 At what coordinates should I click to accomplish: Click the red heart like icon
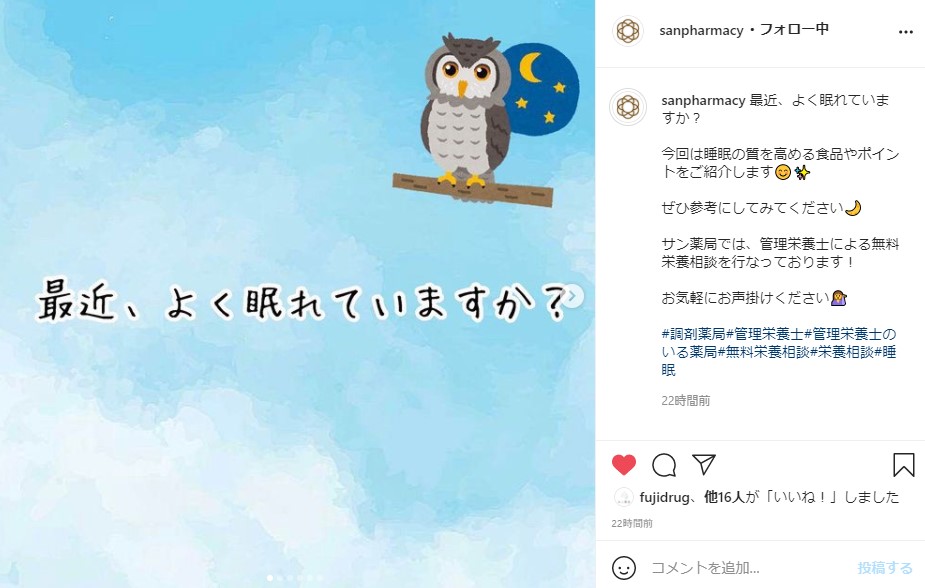(624, 465)
